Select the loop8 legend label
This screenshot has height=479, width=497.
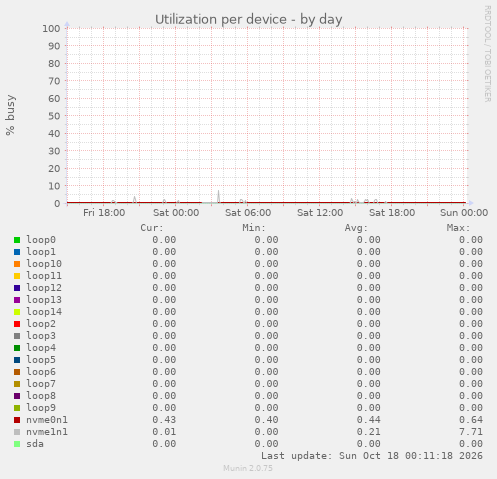point(41,396)
